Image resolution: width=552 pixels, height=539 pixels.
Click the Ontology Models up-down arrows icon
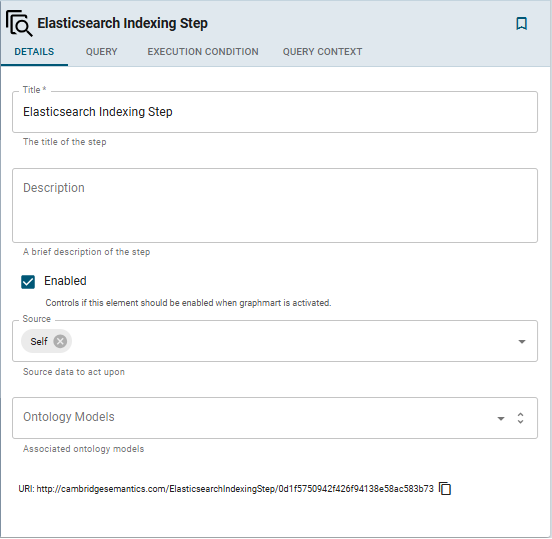pos(520,418)
